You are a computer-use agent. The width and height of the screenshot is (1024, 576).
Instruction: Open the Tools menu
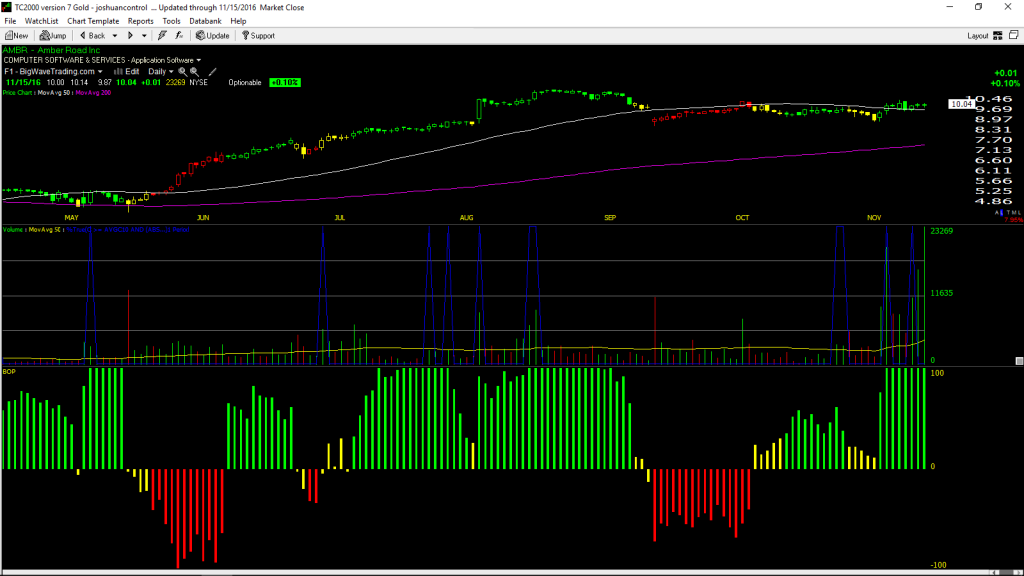tap(171, 21)
